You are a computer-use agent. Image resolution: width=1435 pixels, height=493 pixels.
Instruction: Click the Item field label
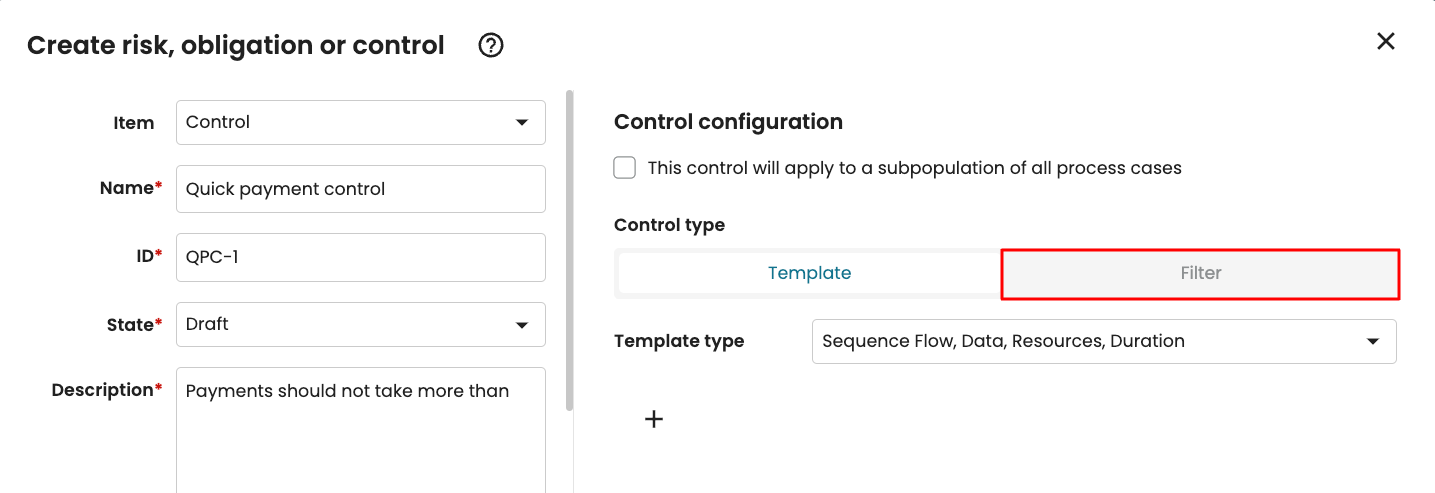(134, 123)
